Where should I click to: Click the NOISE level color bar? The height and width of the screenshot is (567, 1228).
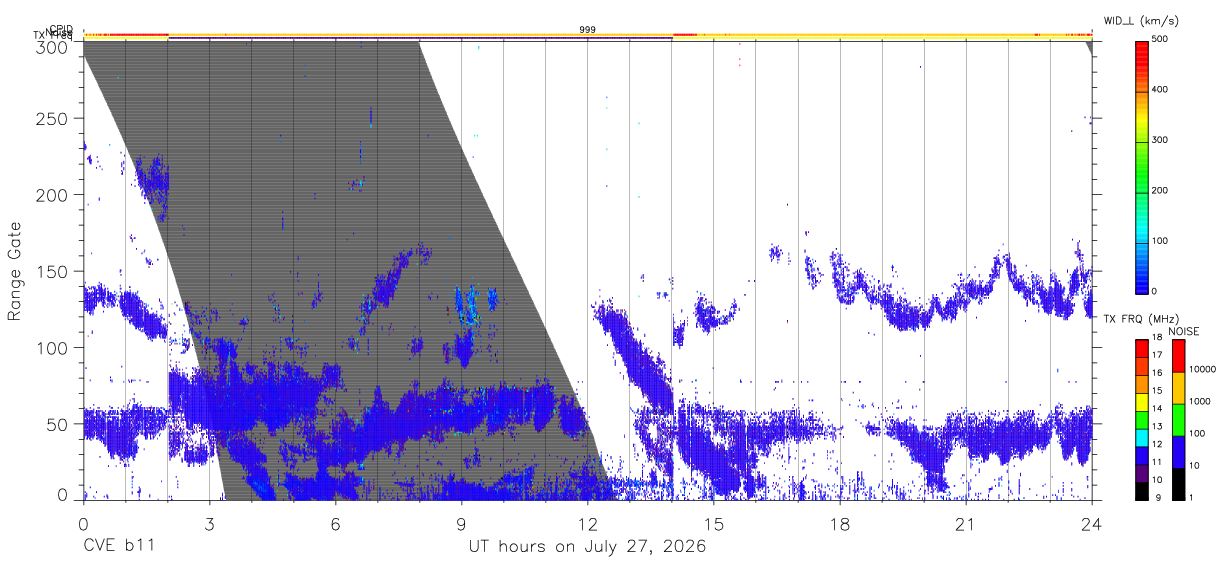coord(1179,419)
